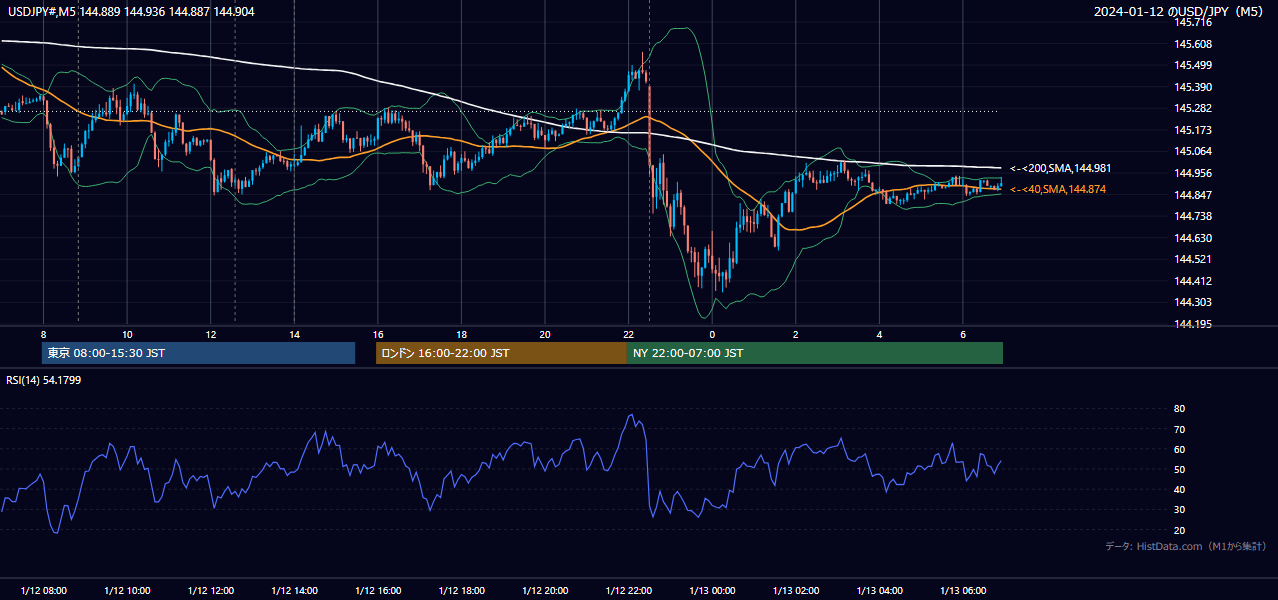Click the 40 SMA label reading 144.874

point(1057,189)
